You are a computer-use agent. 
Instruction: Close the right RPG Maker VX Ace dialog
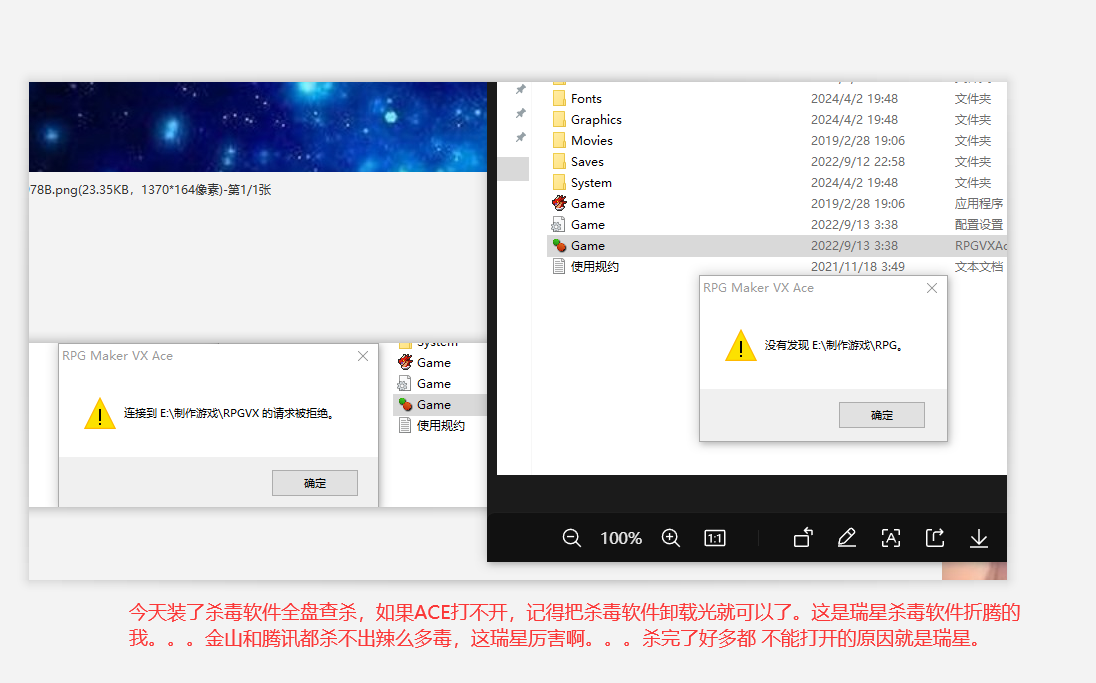932,288
